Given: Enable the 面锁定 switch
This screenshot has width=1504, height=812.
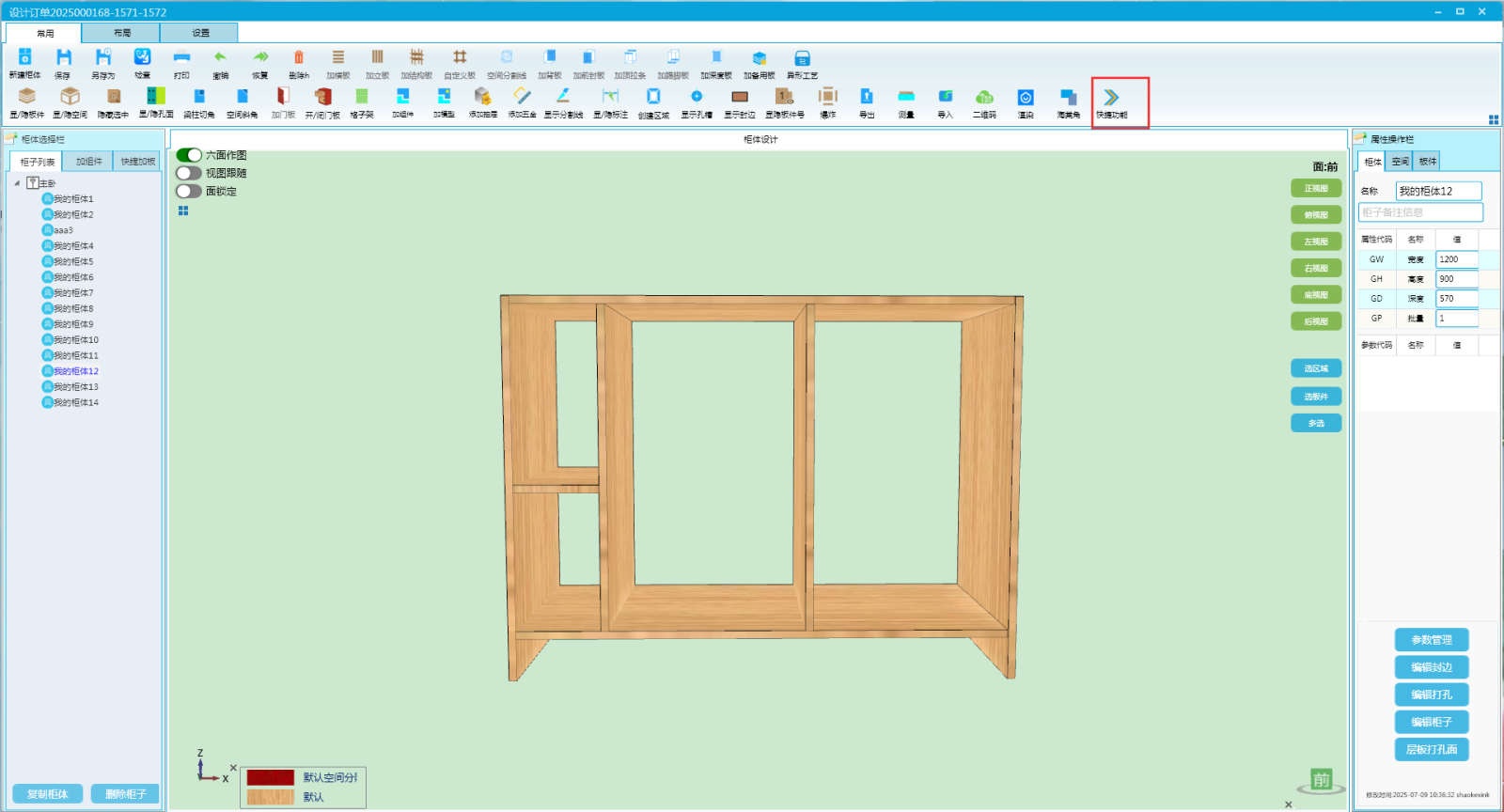Looking at the screenshot, I should pos(189,191).
